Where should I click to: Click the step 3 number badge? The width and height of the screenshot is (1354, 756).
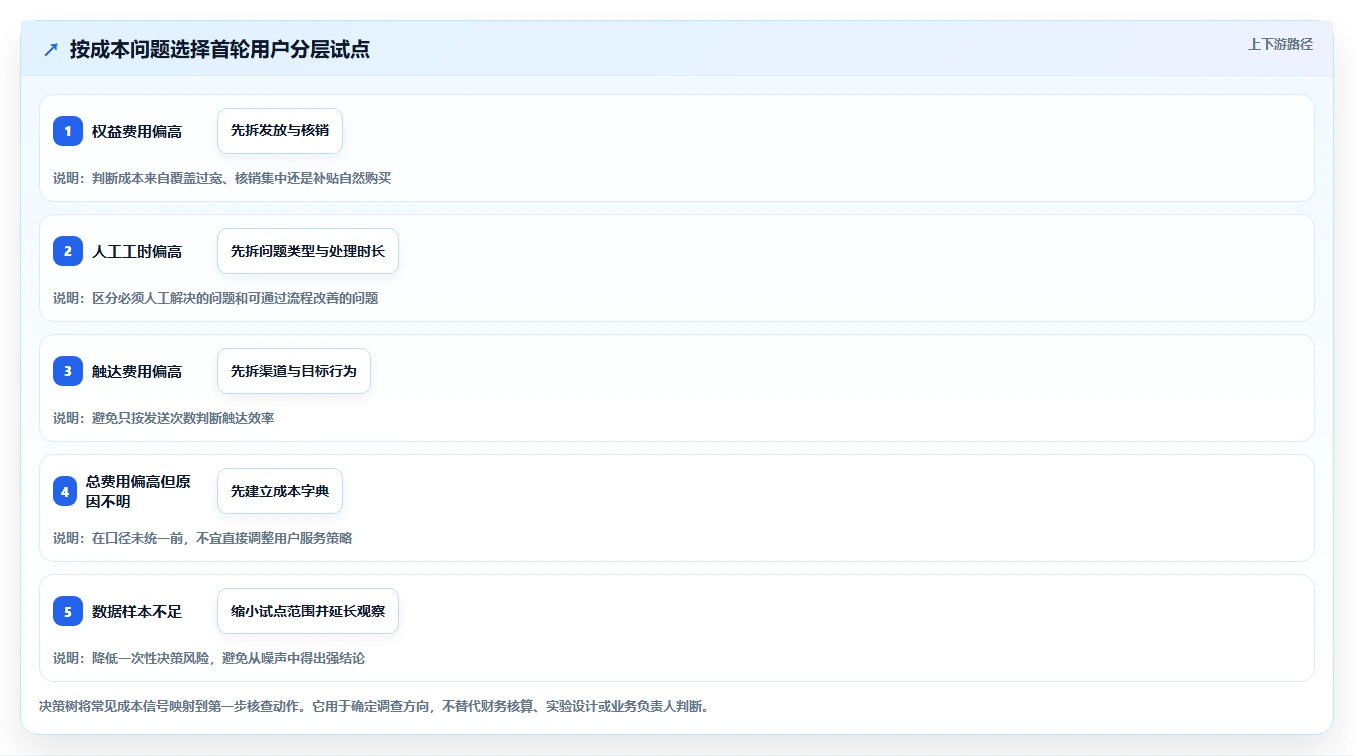click(x=68, y=371)
